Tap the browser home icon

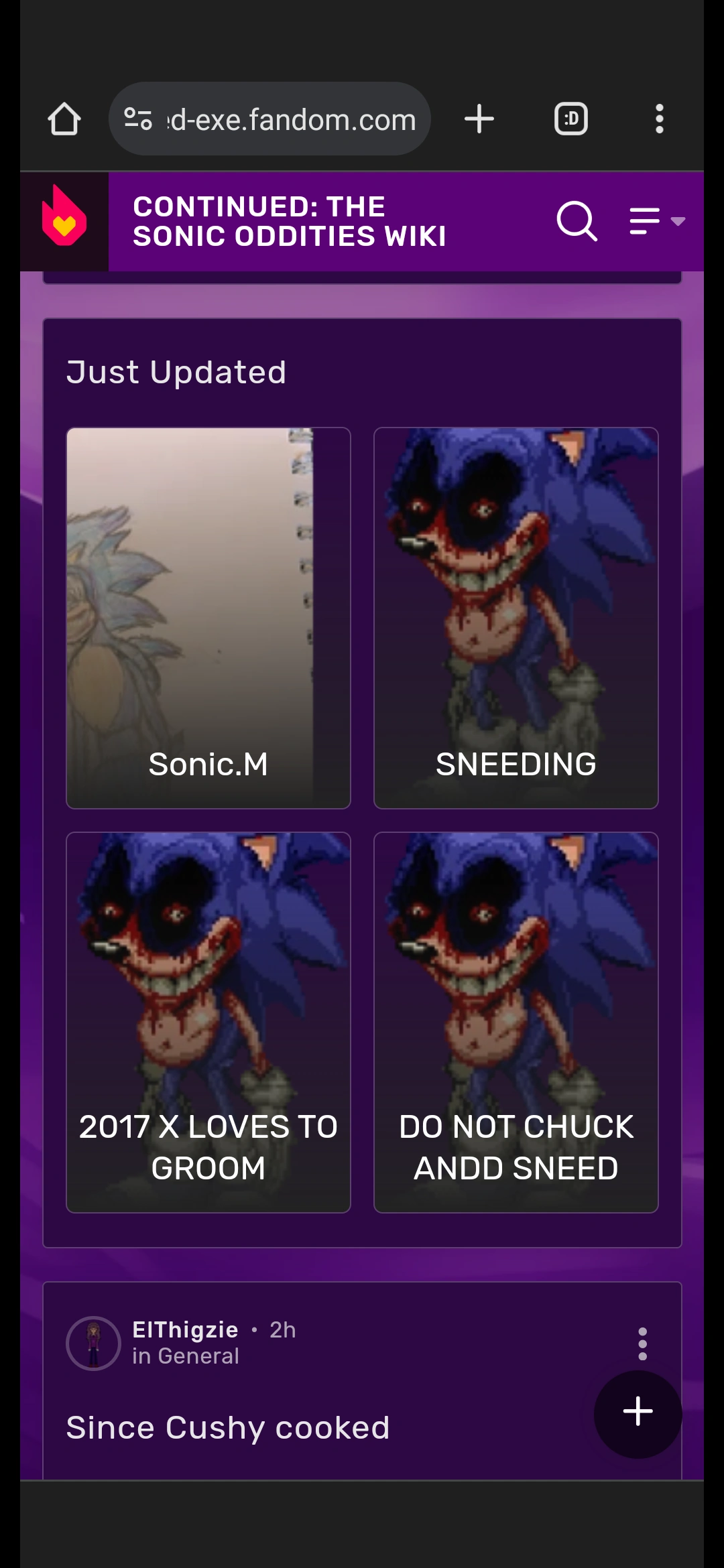tap(64, 119)
